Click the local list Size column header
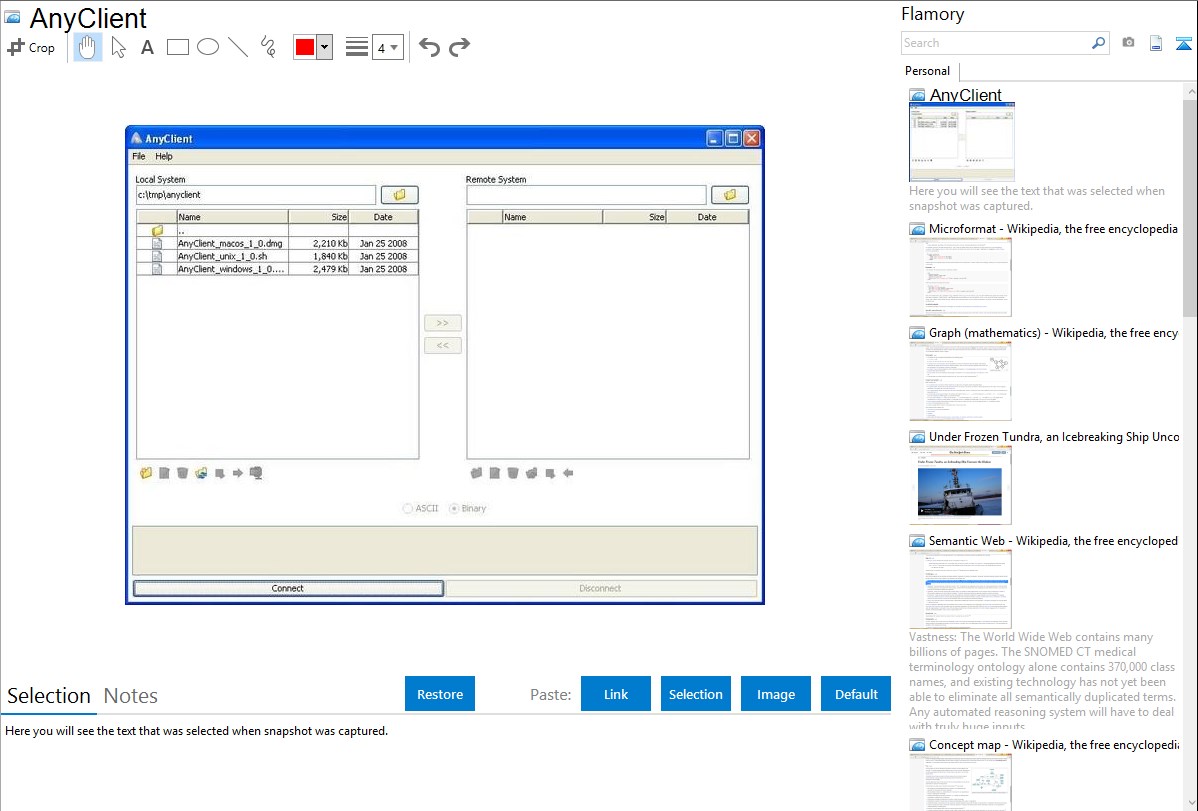The image size is (1198, 811). (319, 217)
